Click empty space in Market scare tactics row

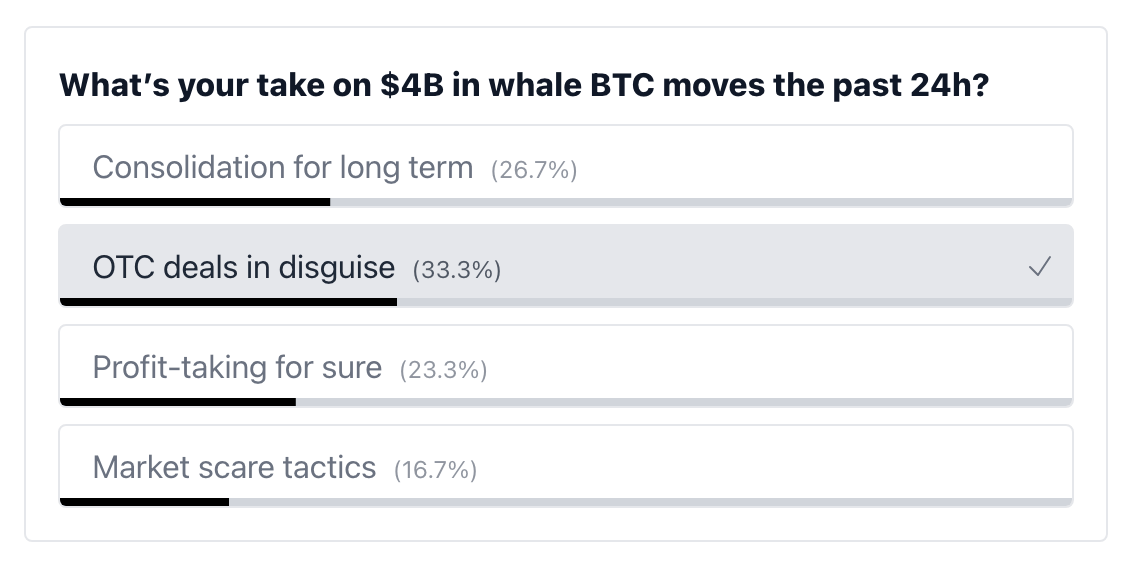(x=775, y=462)
